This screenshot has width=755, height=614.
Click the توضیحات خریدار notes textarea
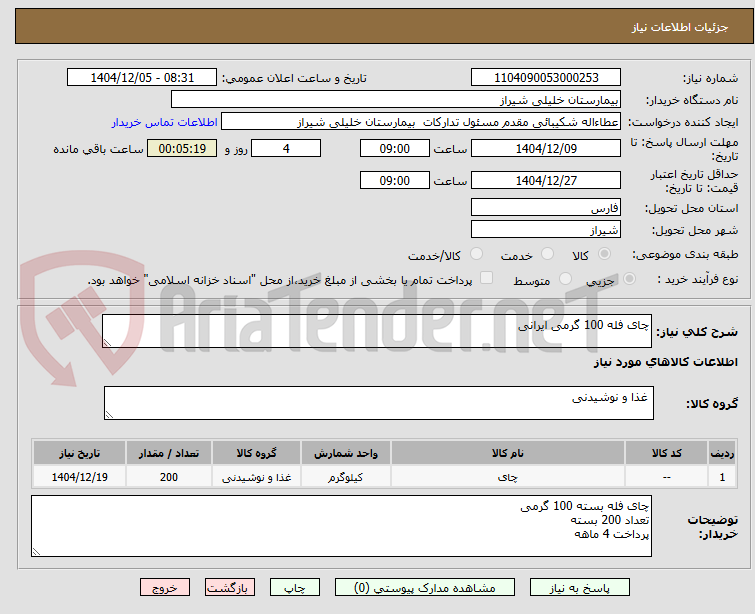click(341, 526)
